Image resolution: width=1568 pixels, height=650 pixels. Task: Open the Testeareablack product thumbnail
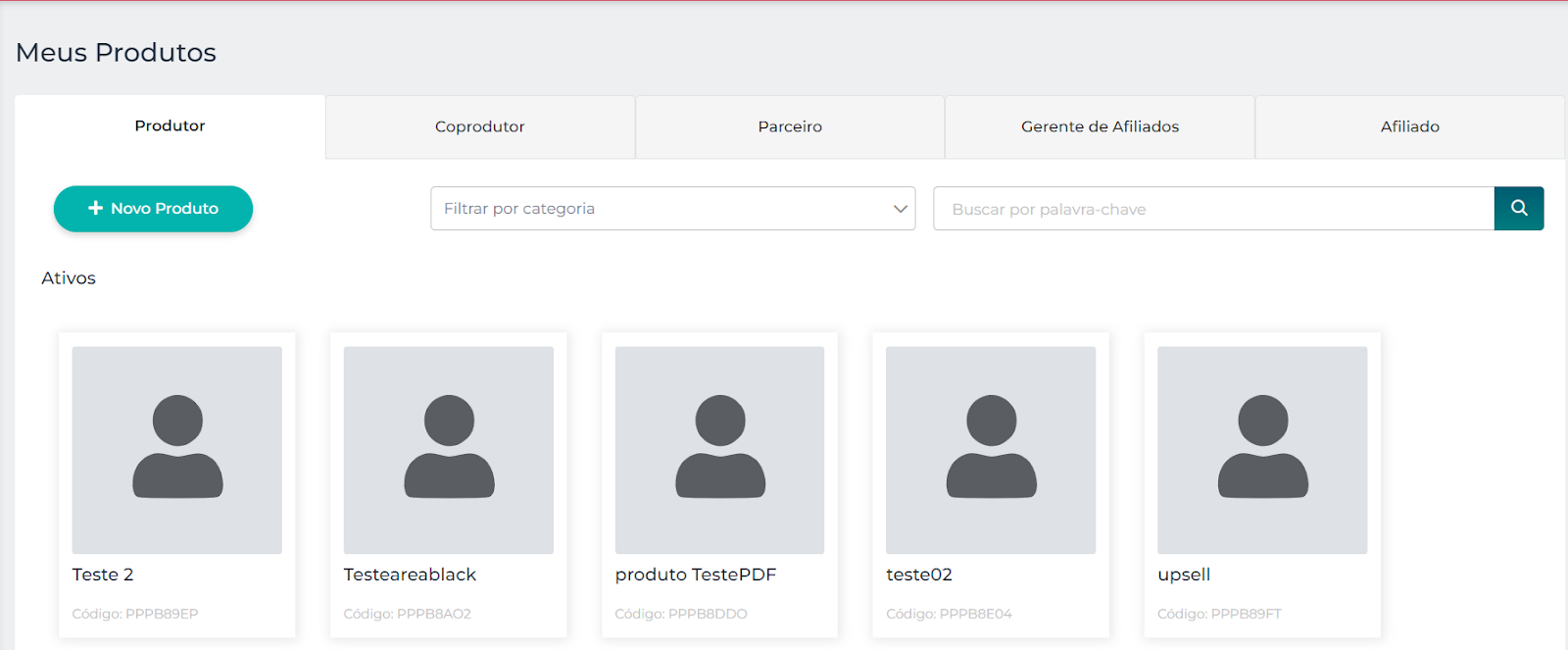click(x=448, y=450)
